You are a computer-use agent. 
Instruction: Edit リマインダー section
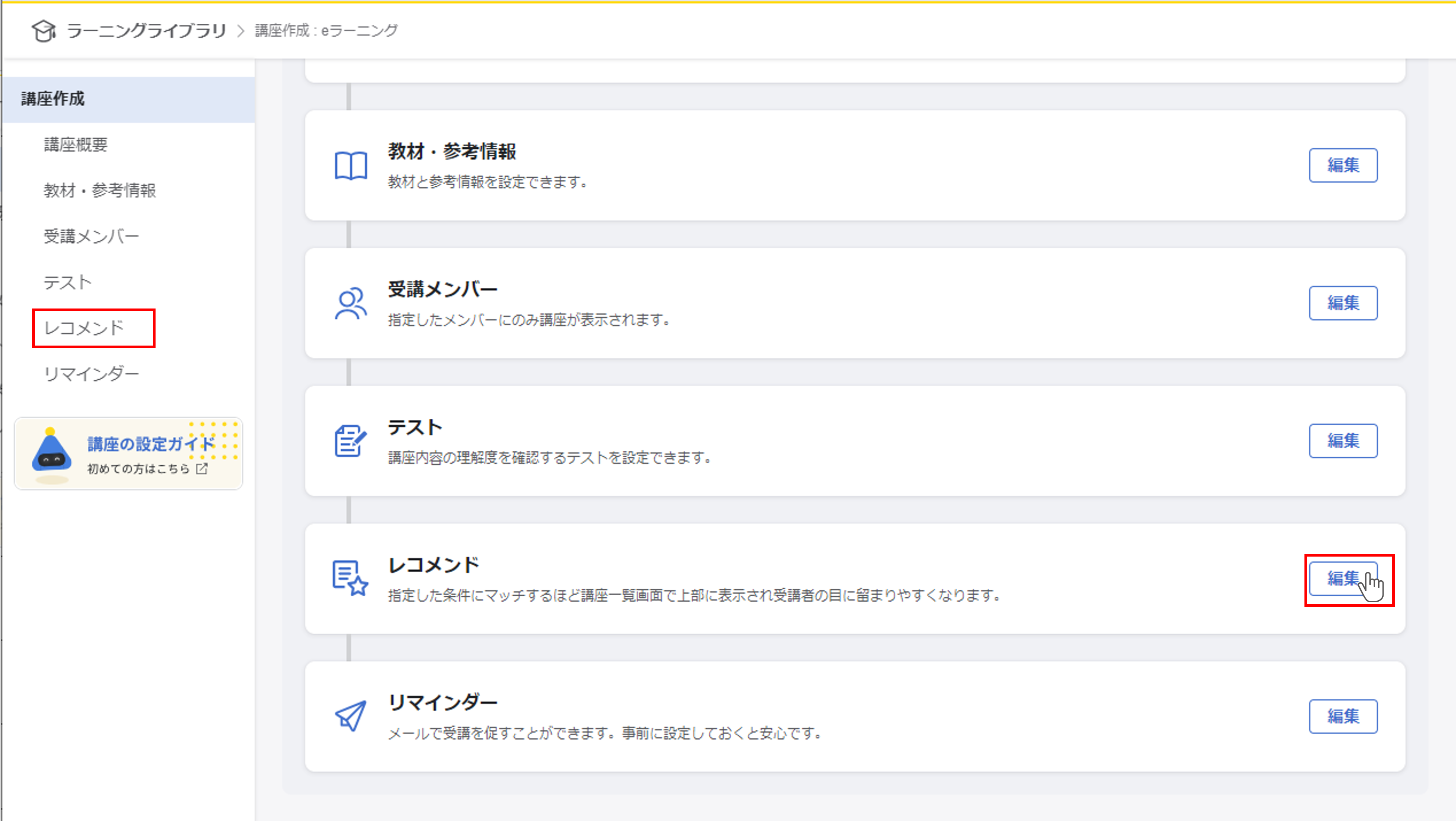pyautogui.click(x=1343, y=716)
